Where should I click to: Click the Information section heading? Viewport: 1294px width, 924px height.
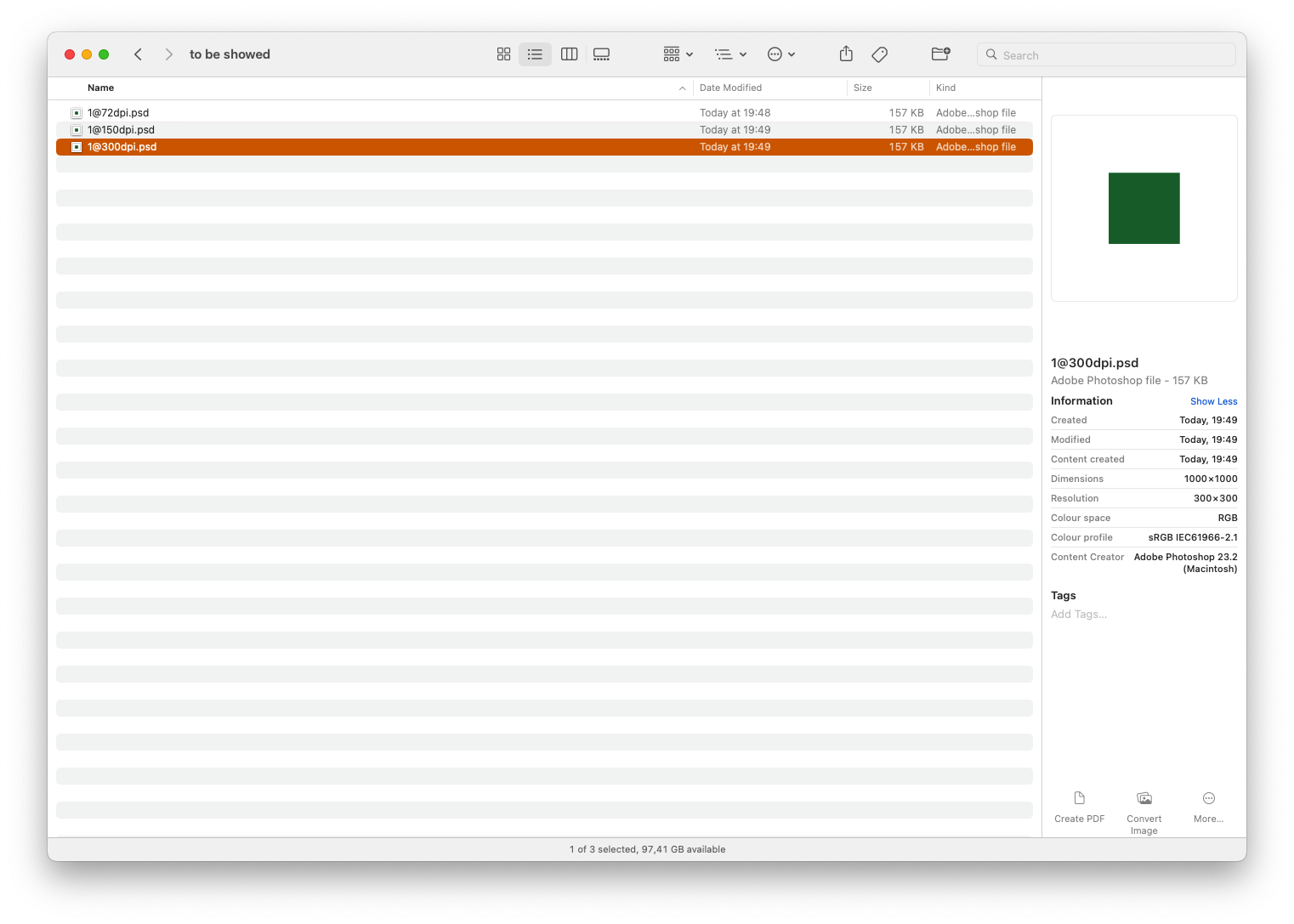1081,401
